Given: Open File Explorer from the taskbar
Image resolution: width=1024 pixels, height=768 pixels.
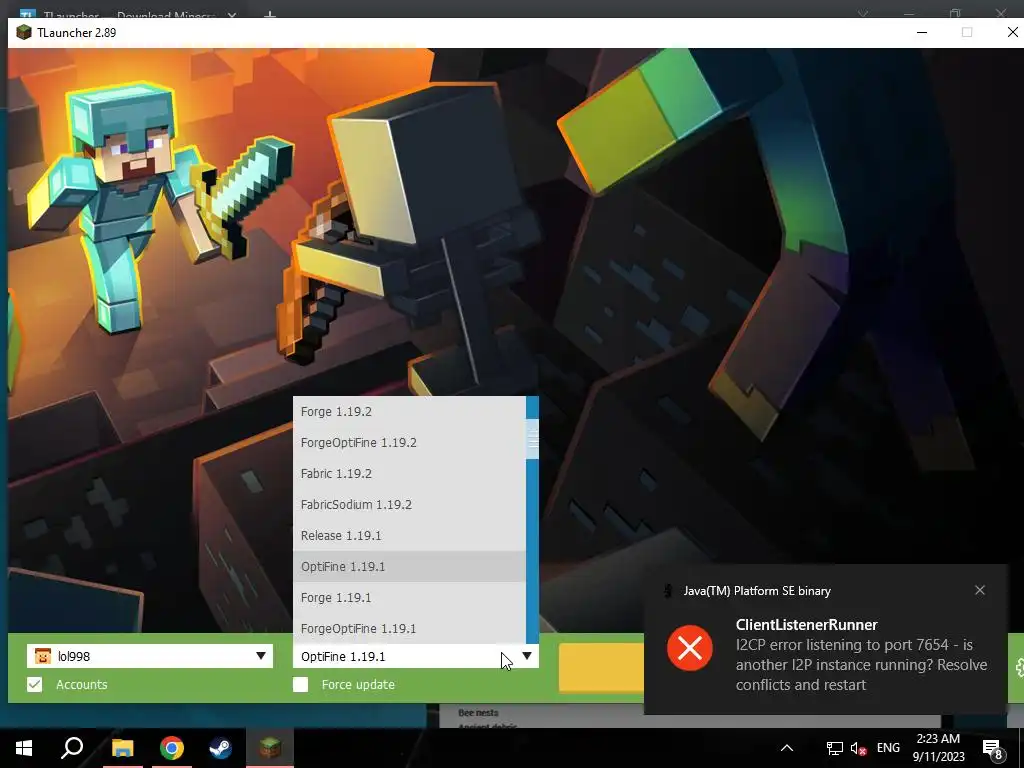Looking at the screenshot, I should [x=122, y=748].
